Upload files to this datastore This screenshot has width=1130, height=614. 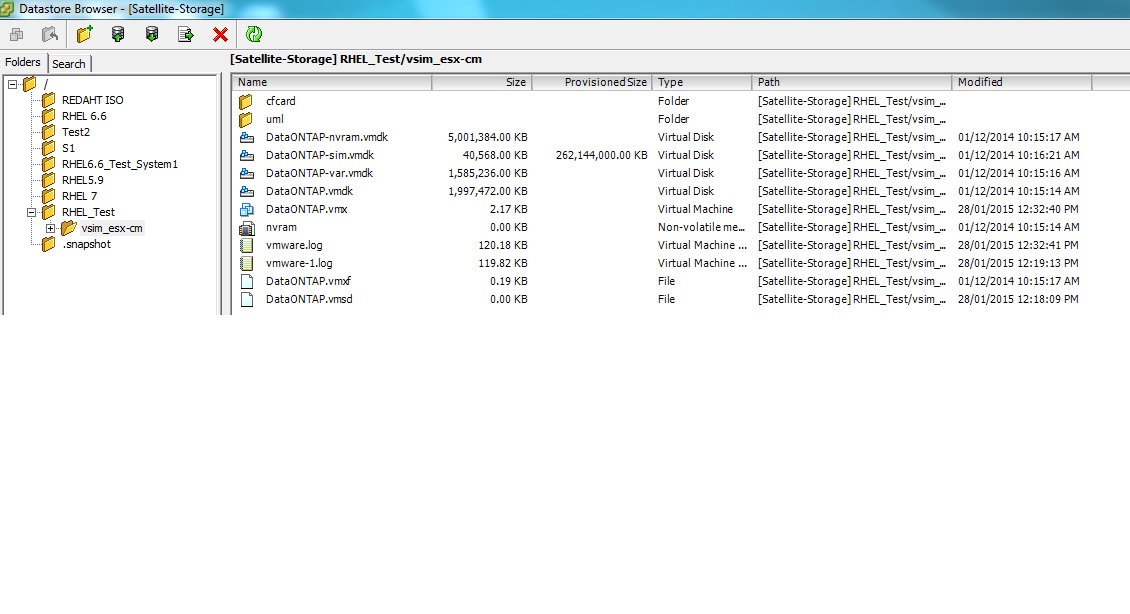[117, 34]
